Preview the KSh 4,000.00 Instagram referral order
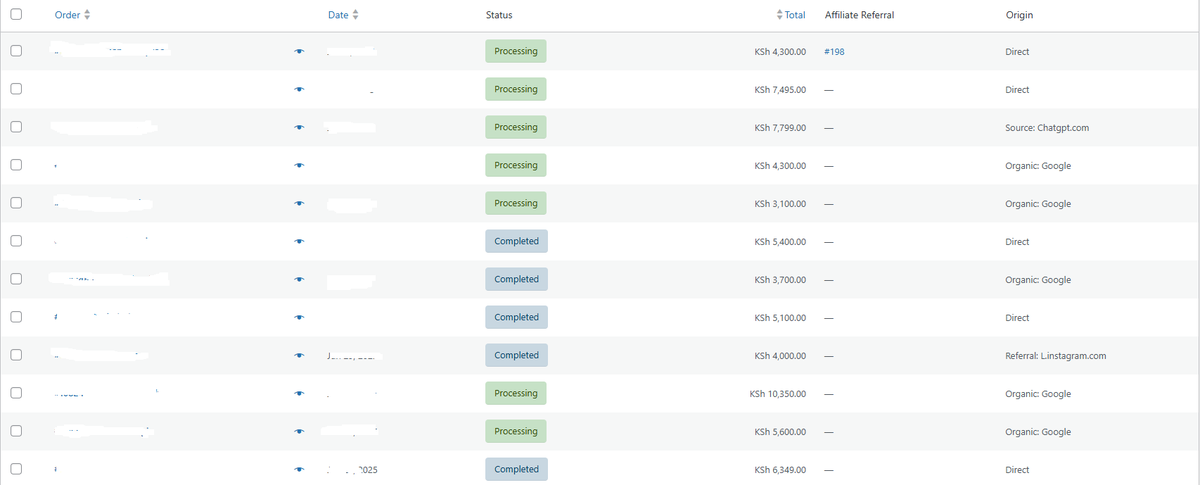The image size is (1200, 485). (299, 355)
